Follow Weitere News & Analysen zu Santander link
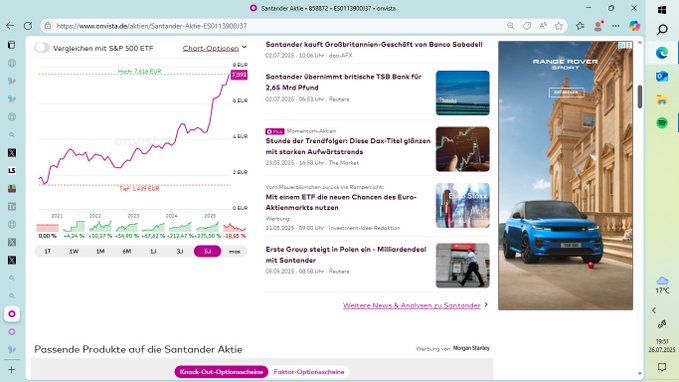Screen dimensions: 679x382 (x=412, y=305)
